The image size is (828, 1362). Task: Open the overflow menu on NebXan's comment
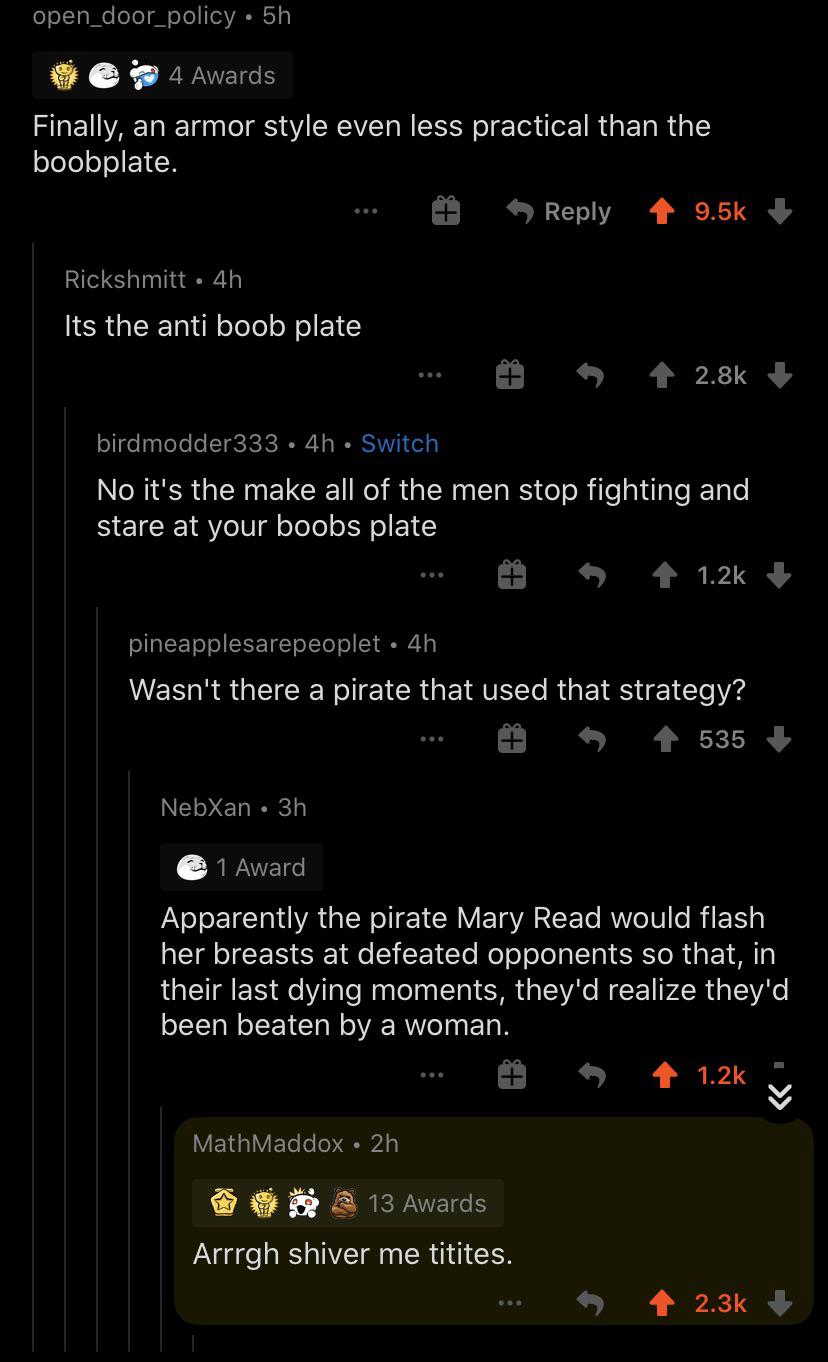pyautogui.click(x=431, y=1075)
